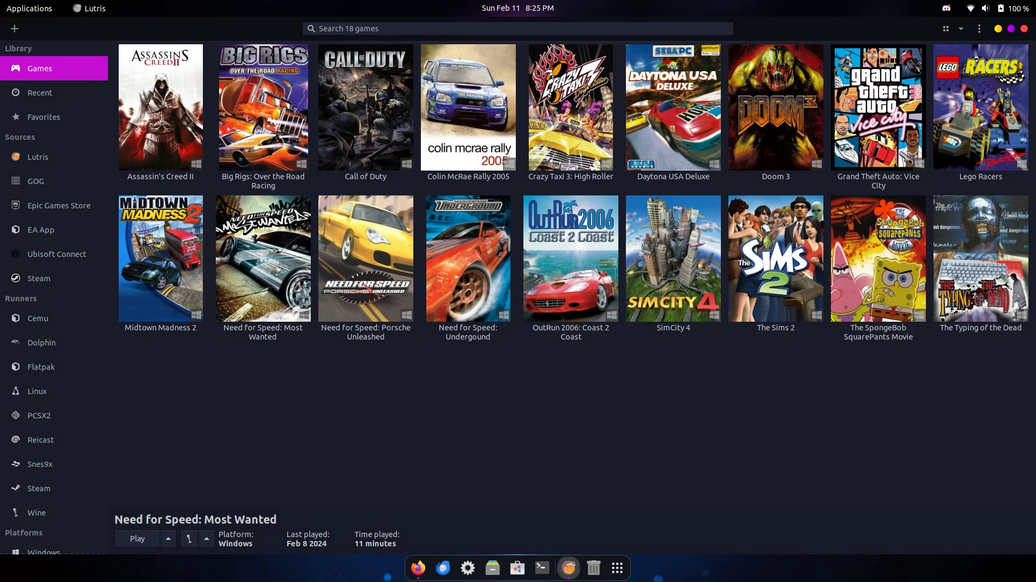Show all applications grid in the dock
The width and height of the screenshot is (1036, 582).
617,567
